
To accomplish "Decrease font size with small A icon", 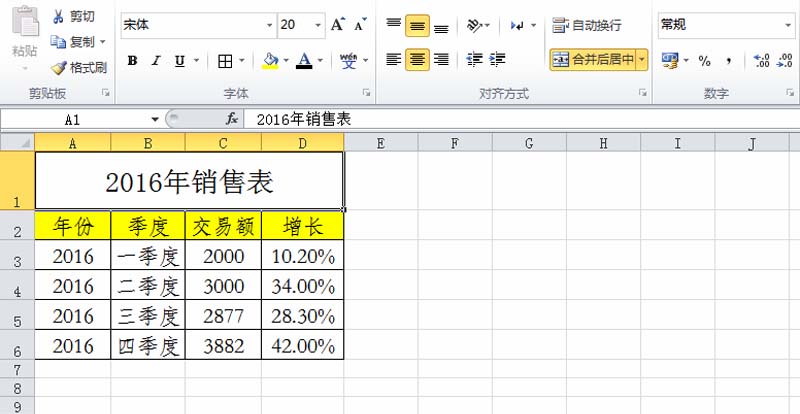I will pyautogui.click(x=360, y=25).
